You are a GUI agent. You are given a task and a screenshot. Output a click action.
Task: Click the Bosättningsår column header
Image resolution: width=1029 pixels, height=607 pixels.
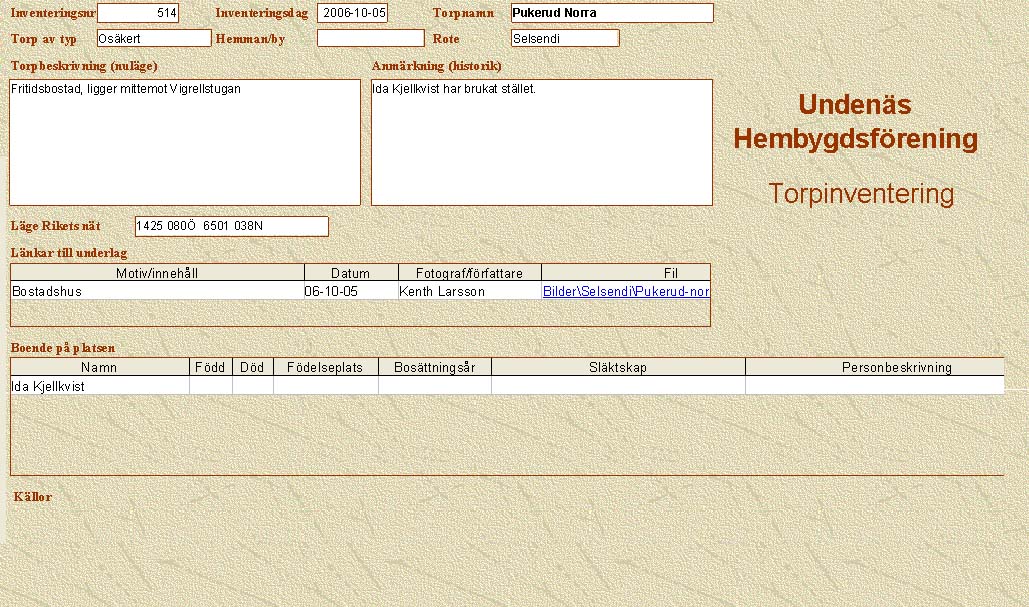(x=434, y=367)
